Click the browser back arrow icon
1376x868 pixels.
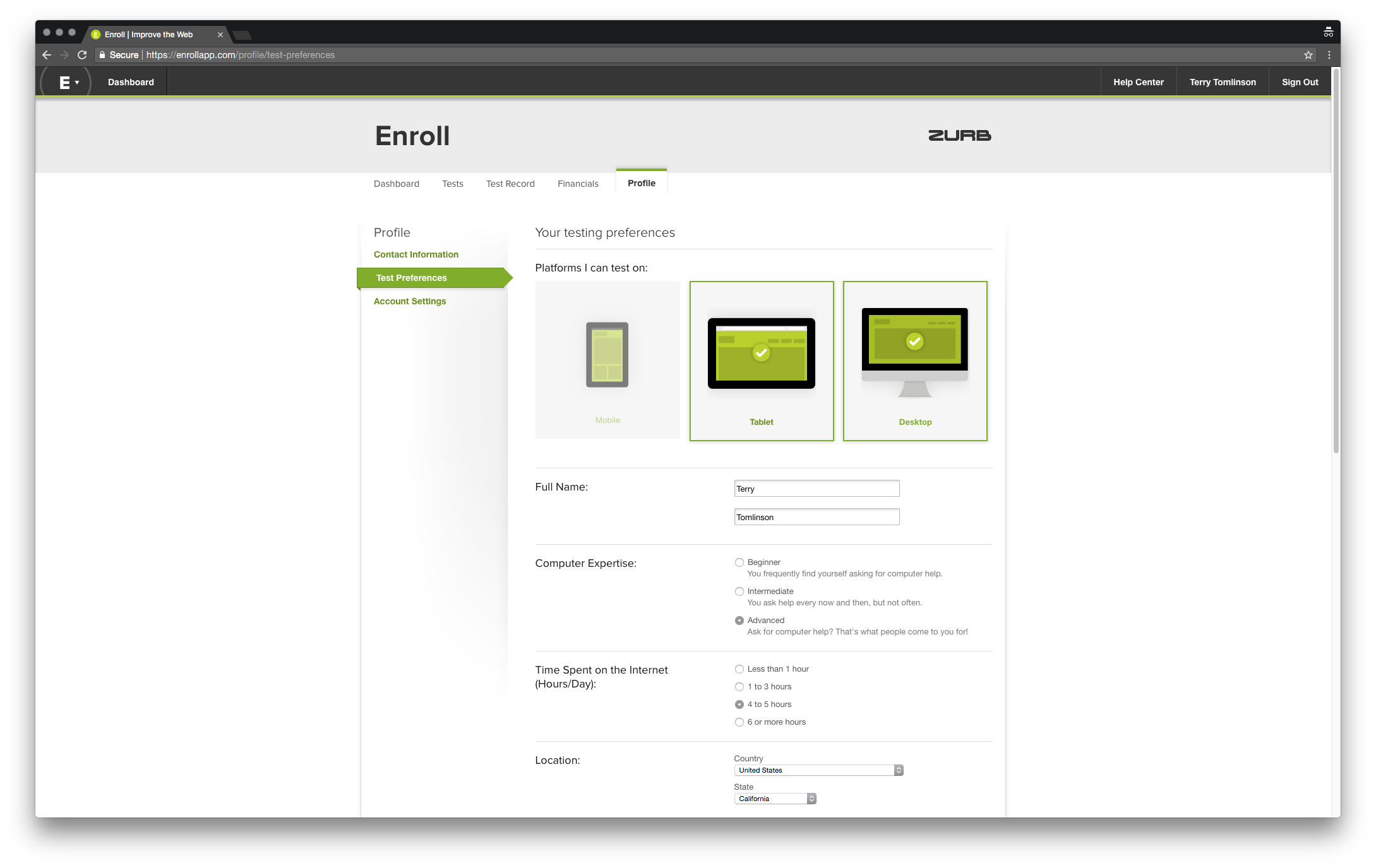coord(47,55)
